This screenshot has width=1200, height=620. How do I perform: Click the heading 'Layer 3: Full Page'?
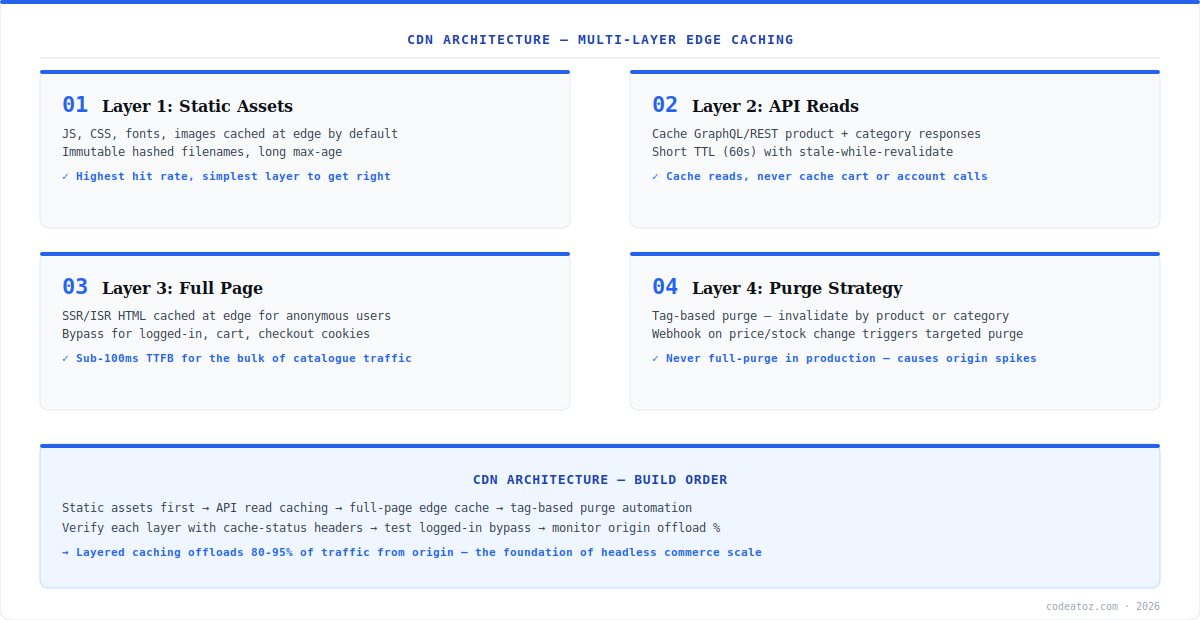click(x=182, y=288)
